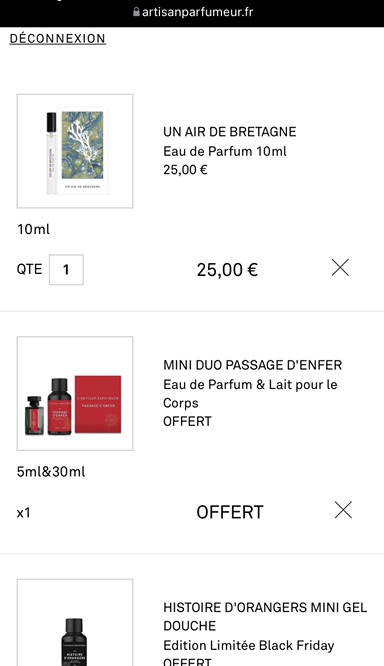Tap the padlock icon in address bar

coord(136,12)
